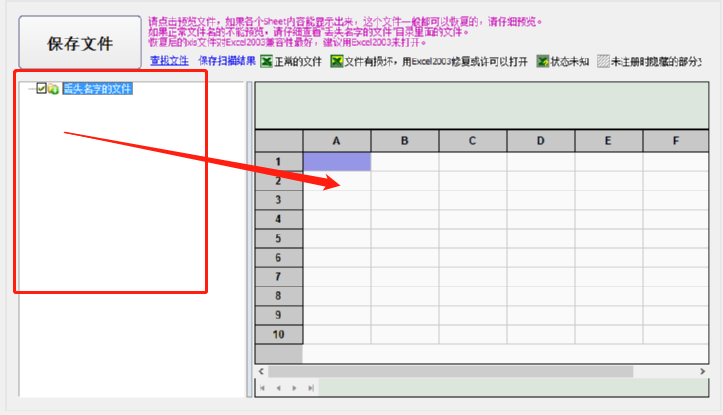The width and height of the screenshot is (723, 415).
Task: Go to previous sheet navigation button
Action: pyautogui.click(x=279, y=388)
